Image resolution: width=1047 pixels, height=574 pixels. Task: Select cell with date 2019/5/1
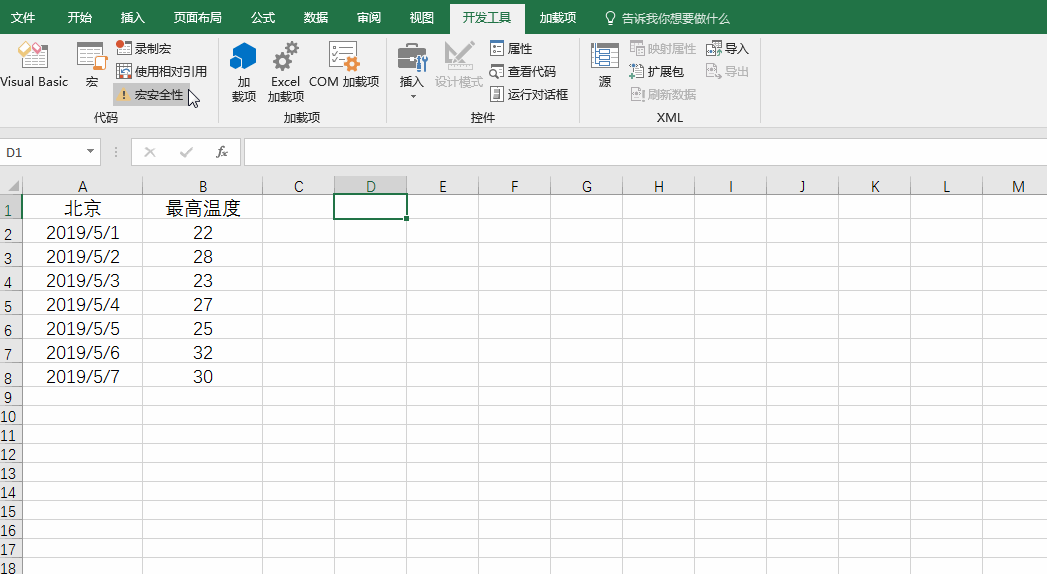(82, 232)
